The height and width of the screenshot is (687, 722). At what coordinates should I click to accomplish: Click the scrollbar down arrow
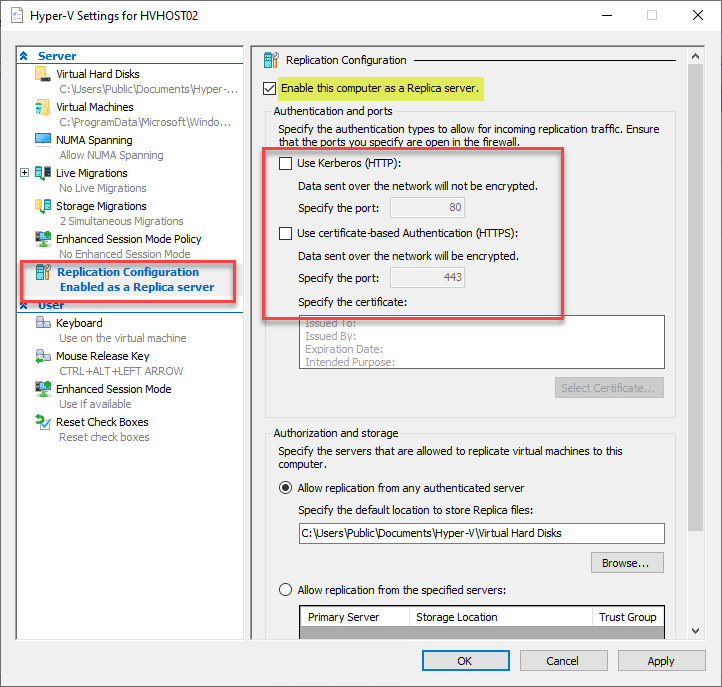tap(695, 631)
